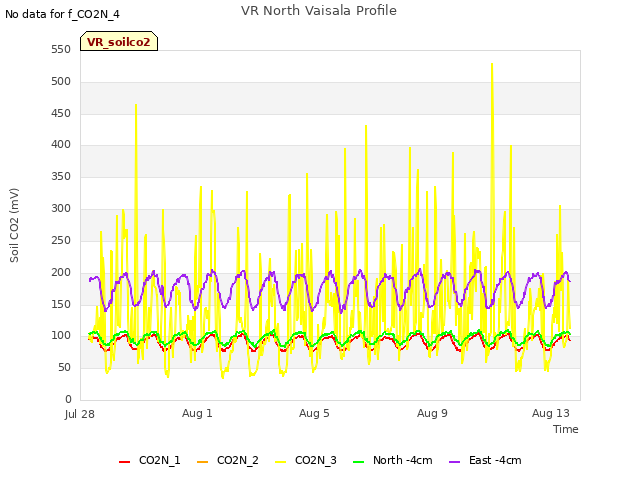Toggle the East -4cm legend label

pos(495,460)
